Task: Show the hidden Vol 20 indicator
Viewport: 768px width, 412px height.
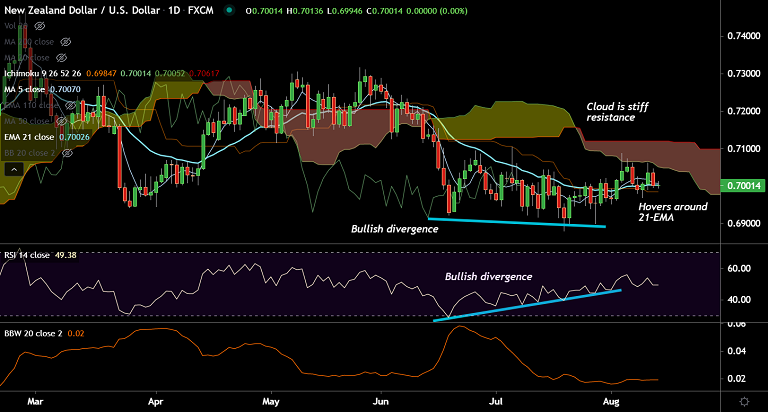Action: (40, 26)
